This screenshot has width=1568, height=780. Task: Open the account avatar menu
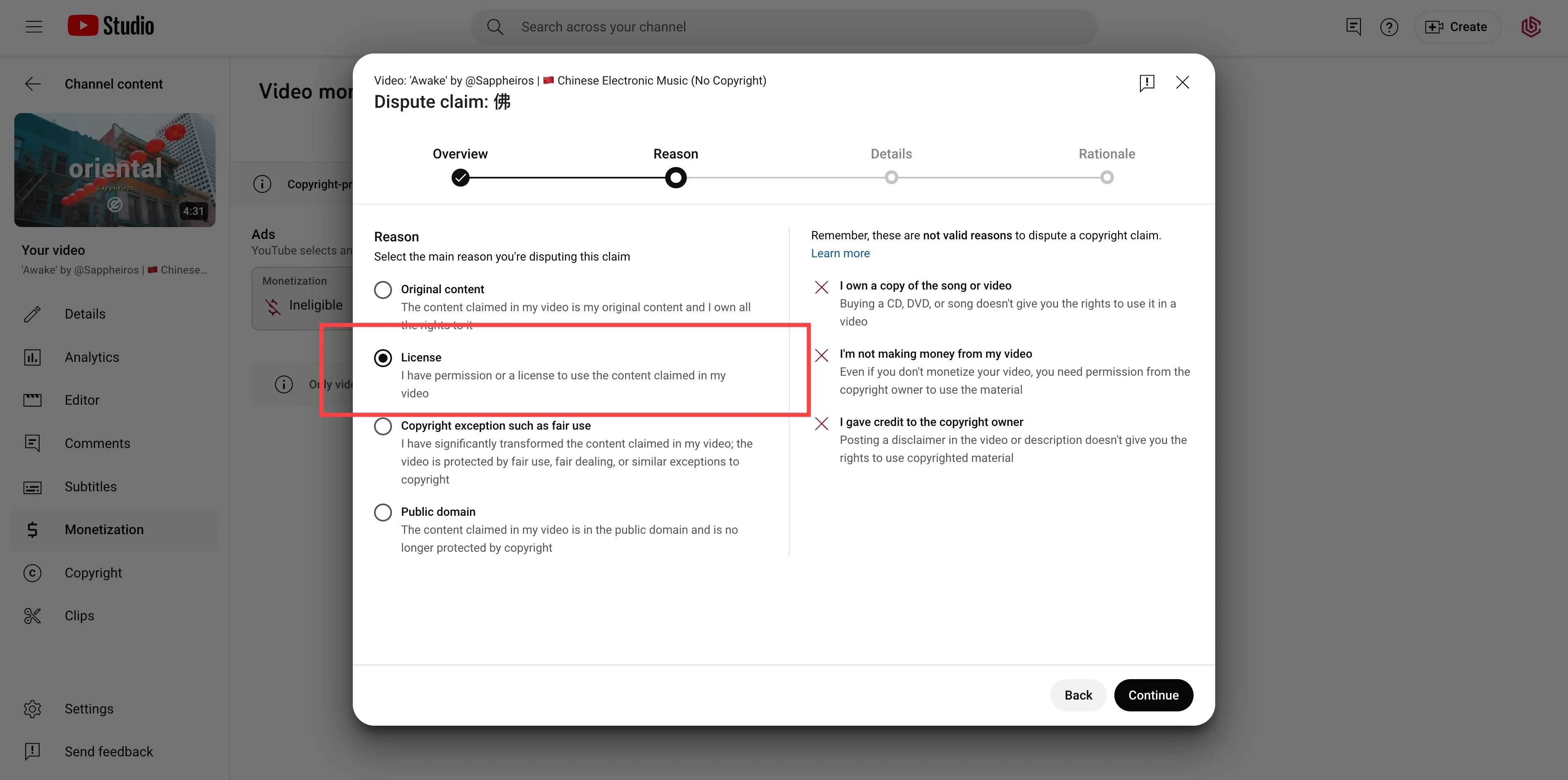click(1531, 27)
